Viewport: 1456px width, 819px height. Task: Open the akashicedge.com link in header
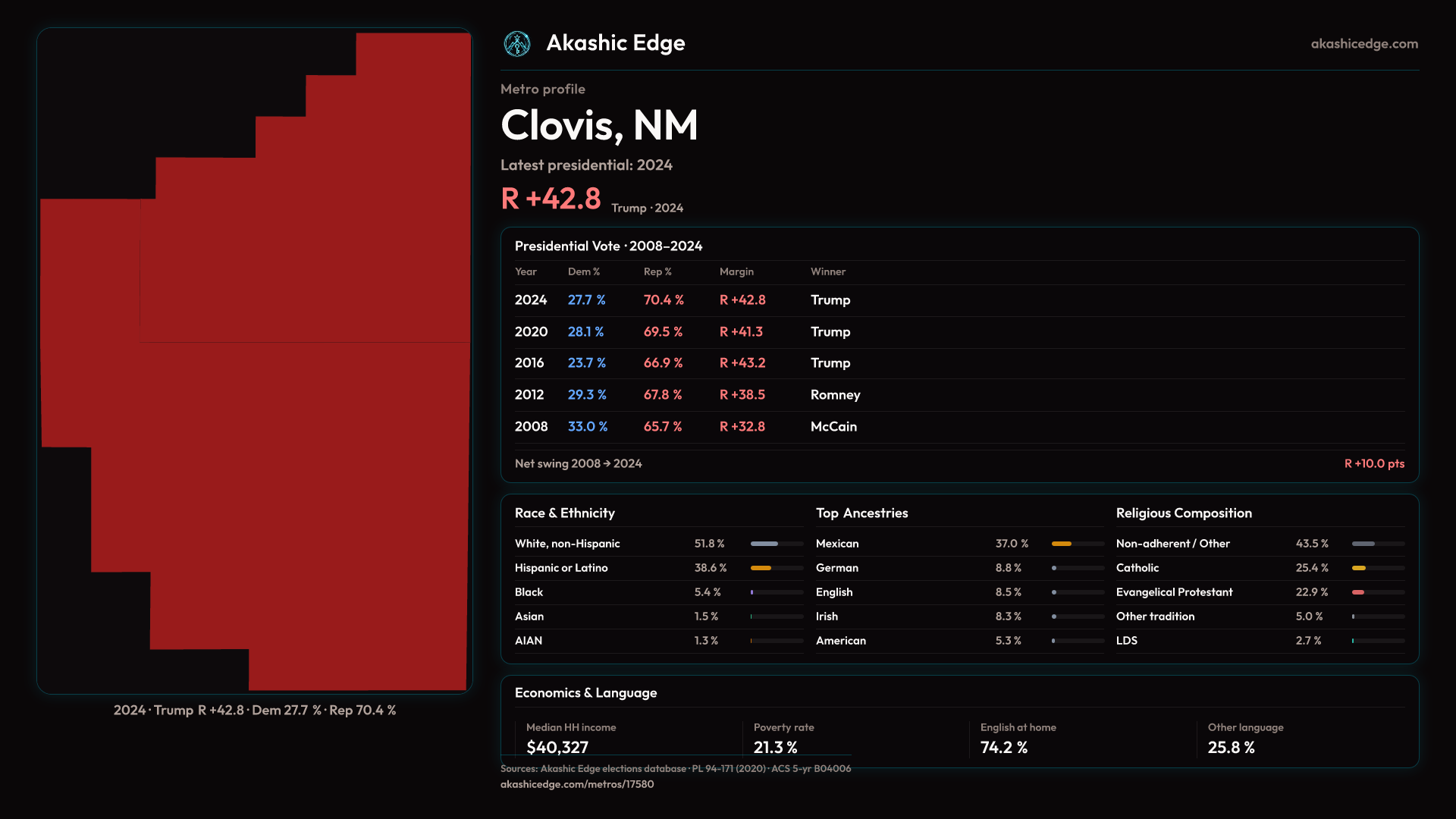[1363, 44]
